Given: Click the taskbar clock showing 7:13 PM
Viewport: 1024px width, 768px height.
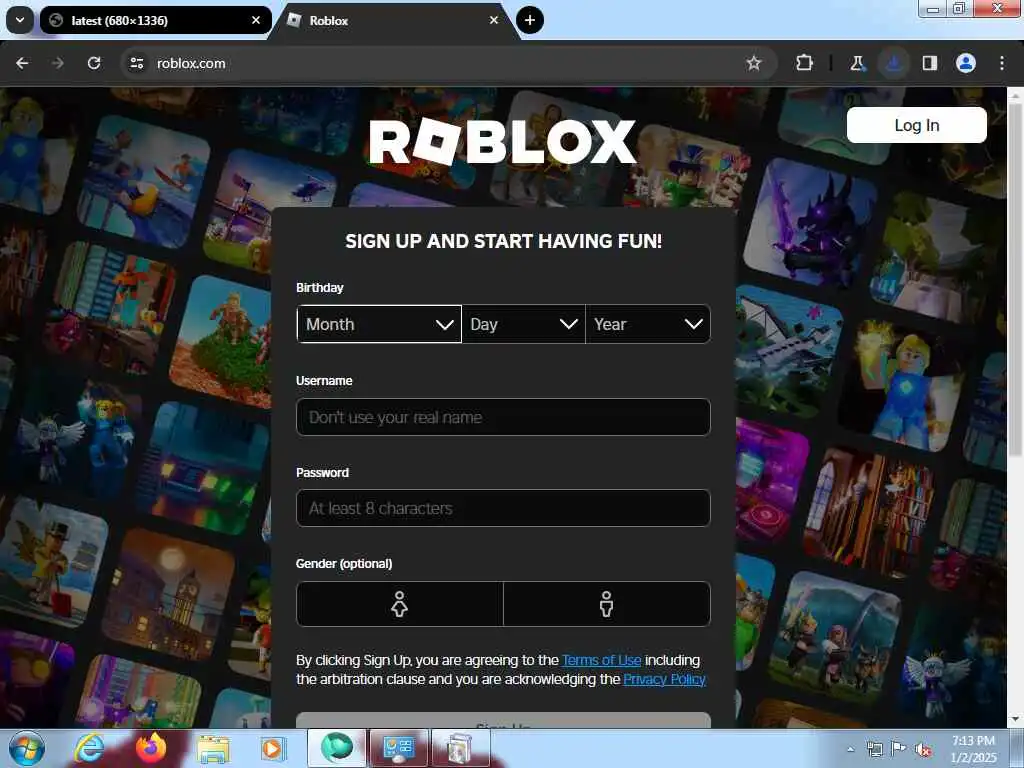Looking at the screenshot, I should pos(973,749).
